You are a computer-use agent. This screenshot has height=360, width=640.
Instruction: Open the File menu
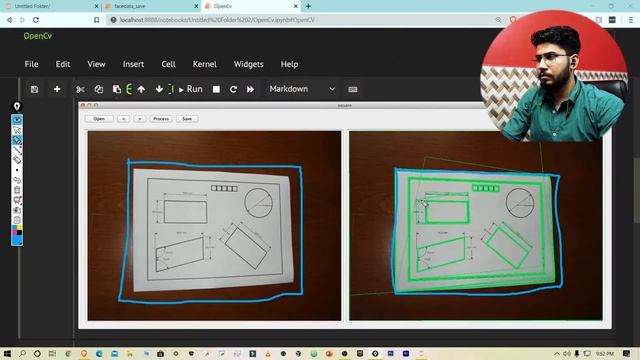(31, 64)
